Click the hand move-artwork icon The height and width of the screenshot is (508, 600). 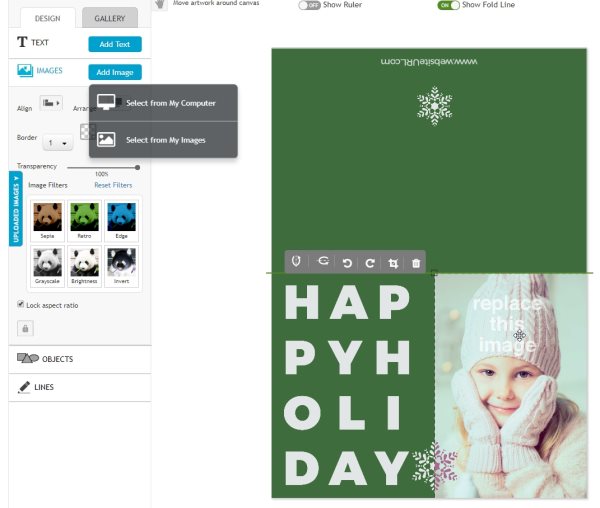(x=160, y=5)
